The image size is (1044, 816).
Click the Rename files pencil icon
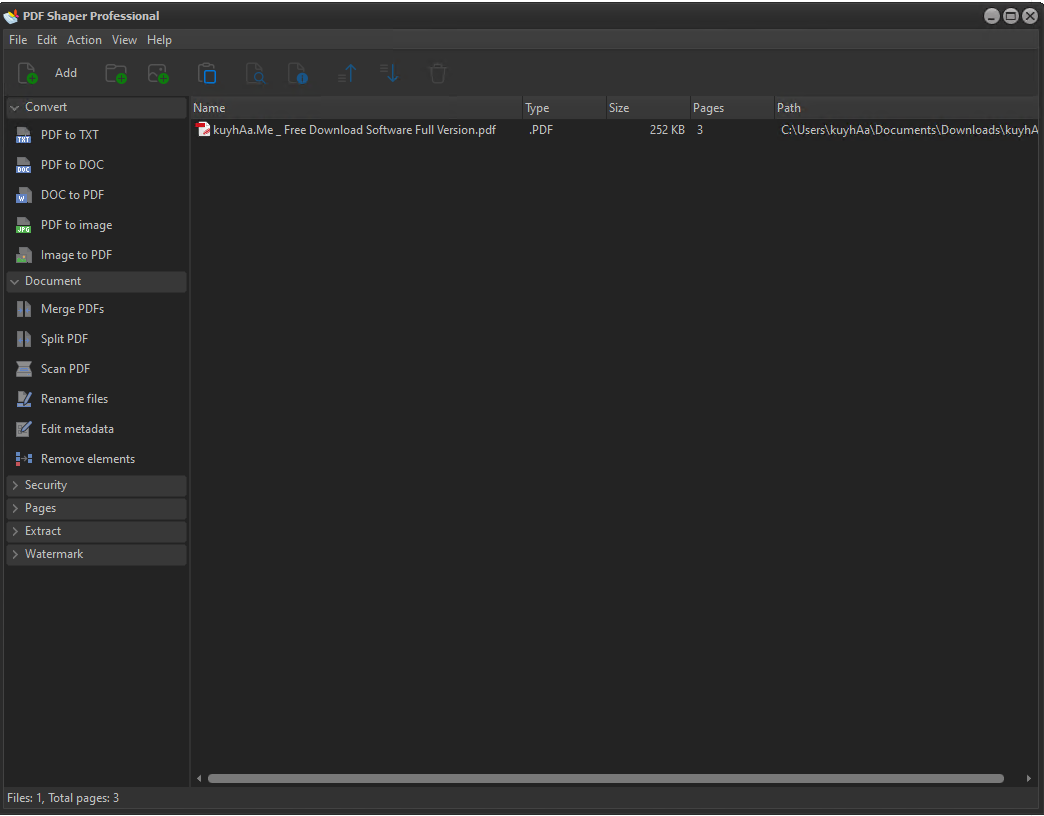pyautogui.click(x=23, y=399)
